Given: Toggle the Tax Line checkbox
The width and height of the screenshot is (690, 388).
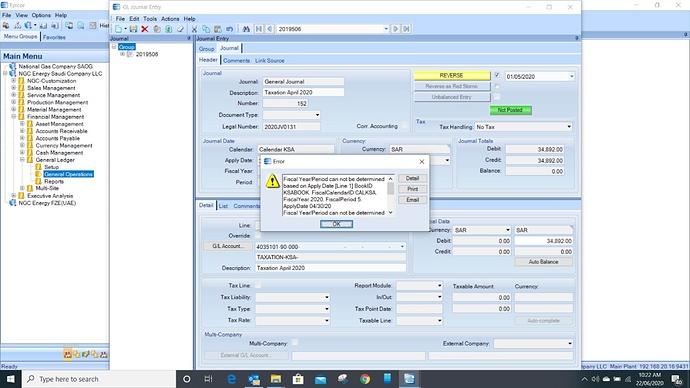Looking at the screenshot, I should click(x=258, y=286).
